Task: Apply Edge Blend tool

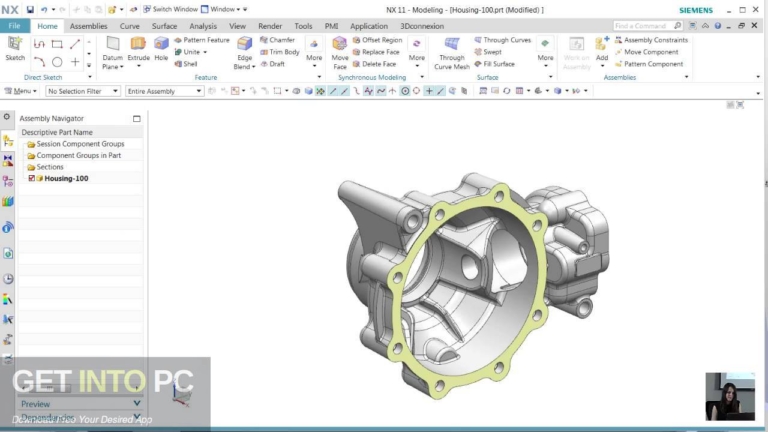Action: (x=244, y=52)
